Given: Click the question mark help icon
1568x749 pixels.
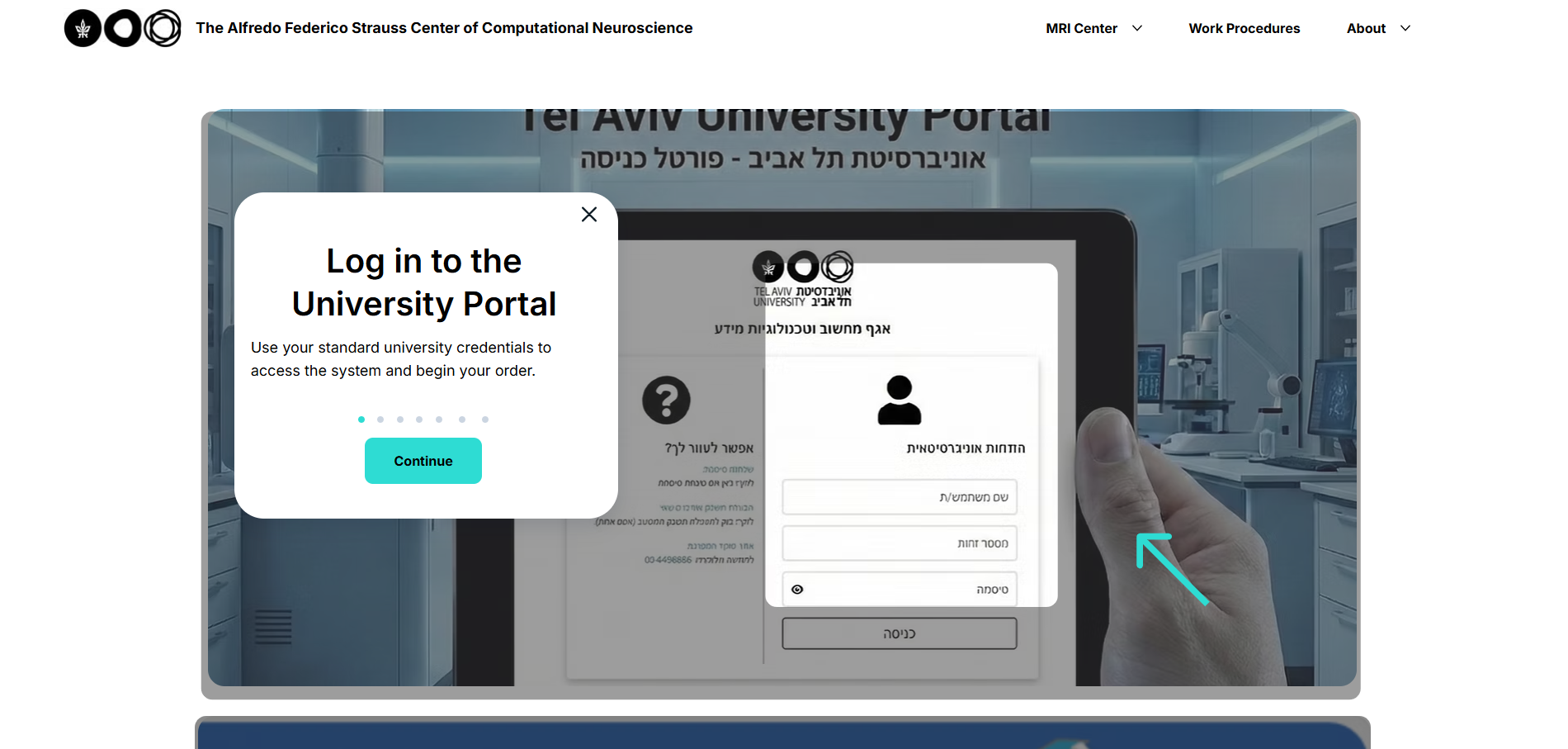Looking at the screenshot, I should coord(666,401).
